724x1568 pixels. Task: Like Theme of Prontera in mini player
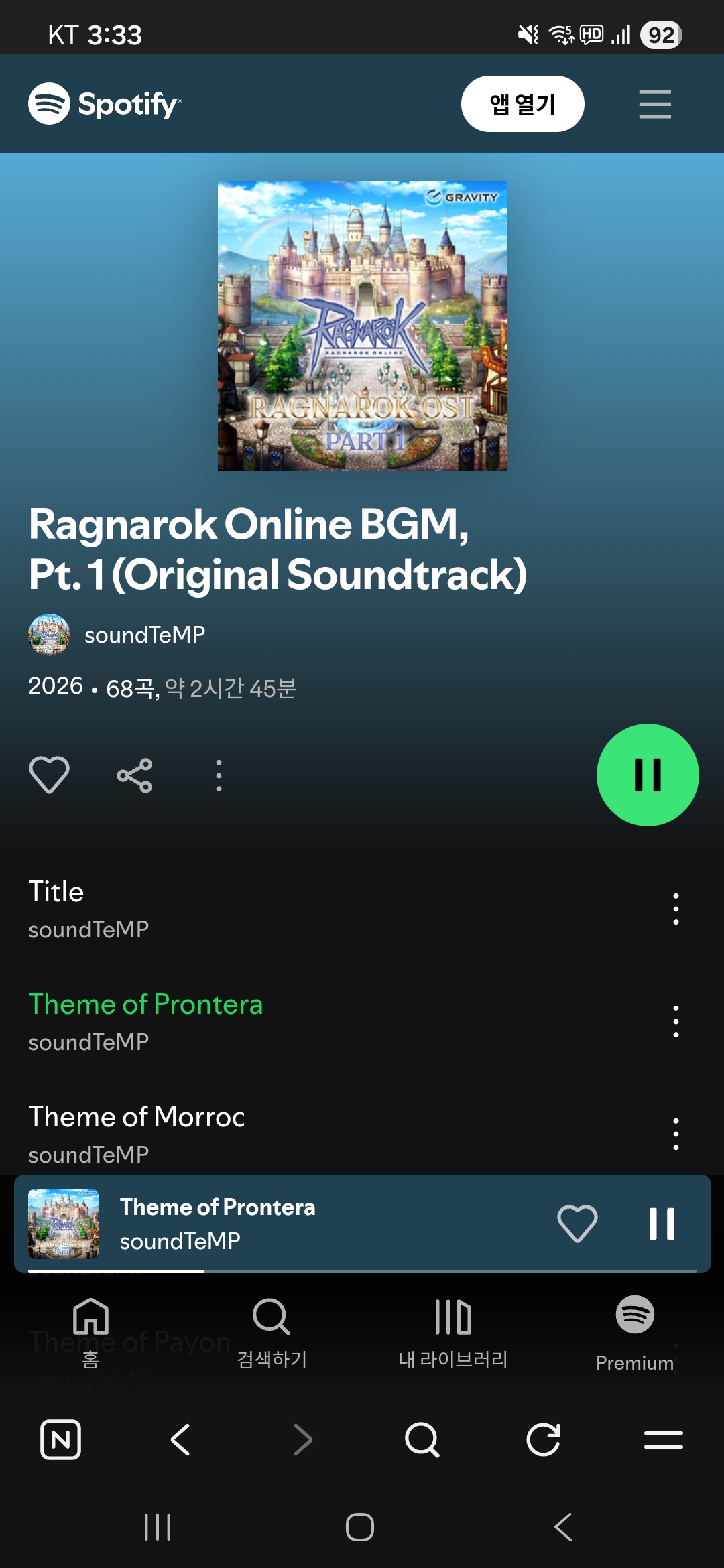pos(577,1224)
